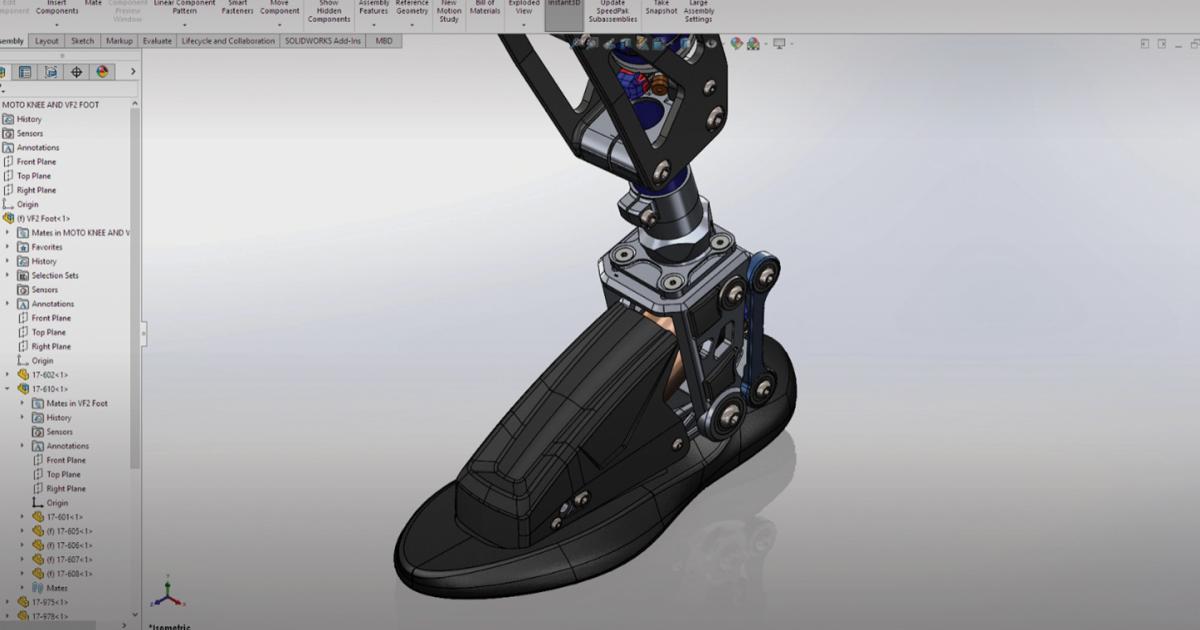The image size is (1200, 630).
Task: Click Update SpeedPak Subassemblies button
Action: pyautogui.click(x=613, y=11)
